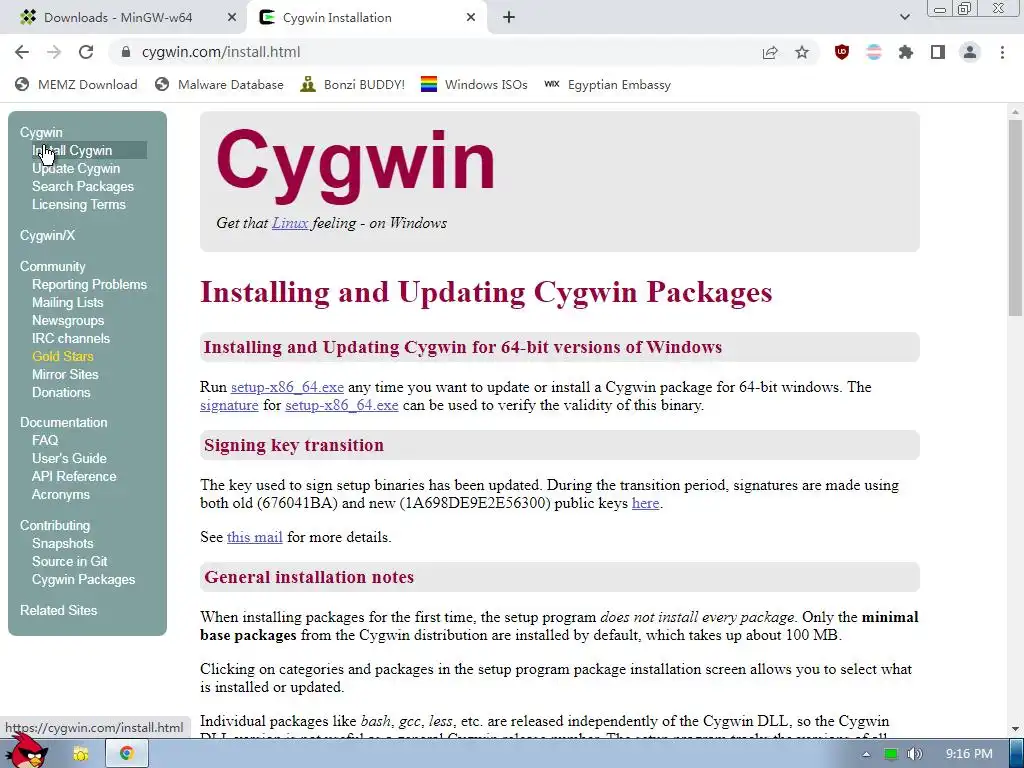The image size is (1024, 768).
Task: Show hidden system tray icons arrow
Action: pos(866,754)
